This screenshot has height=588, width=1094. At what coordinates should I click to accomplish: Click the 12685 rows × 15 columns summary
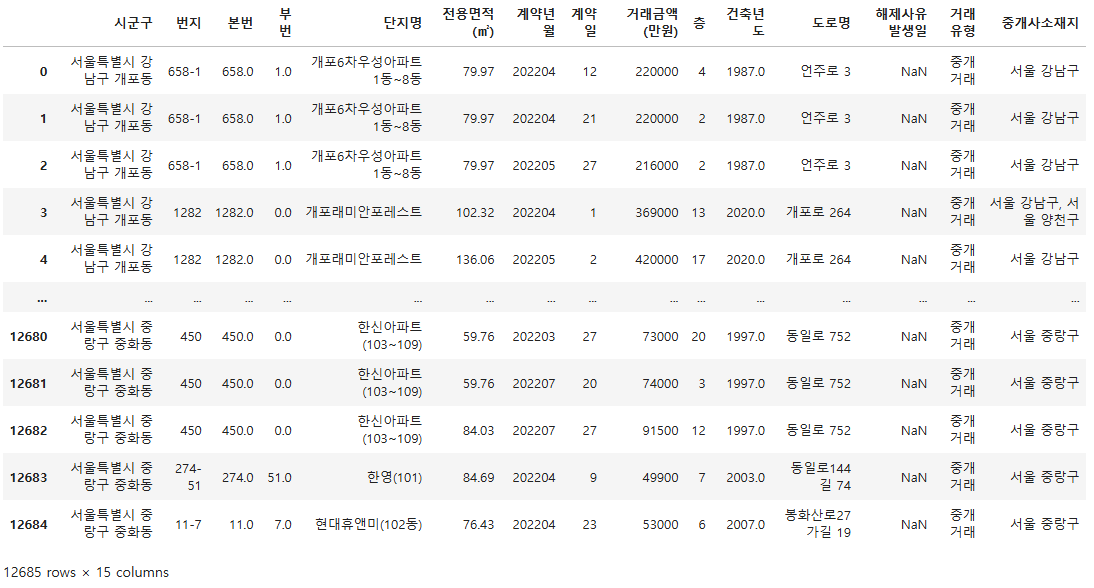86,573
